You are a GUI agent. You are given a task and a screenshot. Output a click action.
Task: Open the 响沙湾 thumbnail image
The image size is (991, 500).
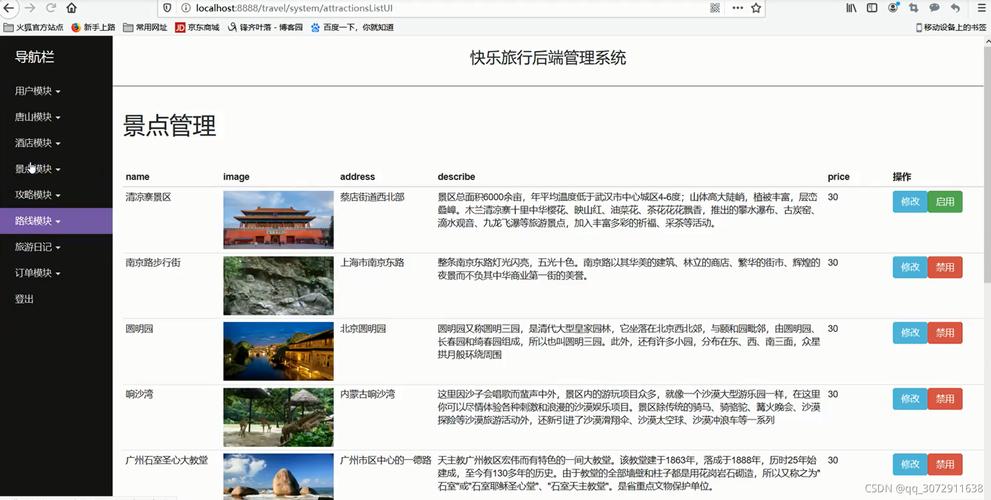coord(278,417)
